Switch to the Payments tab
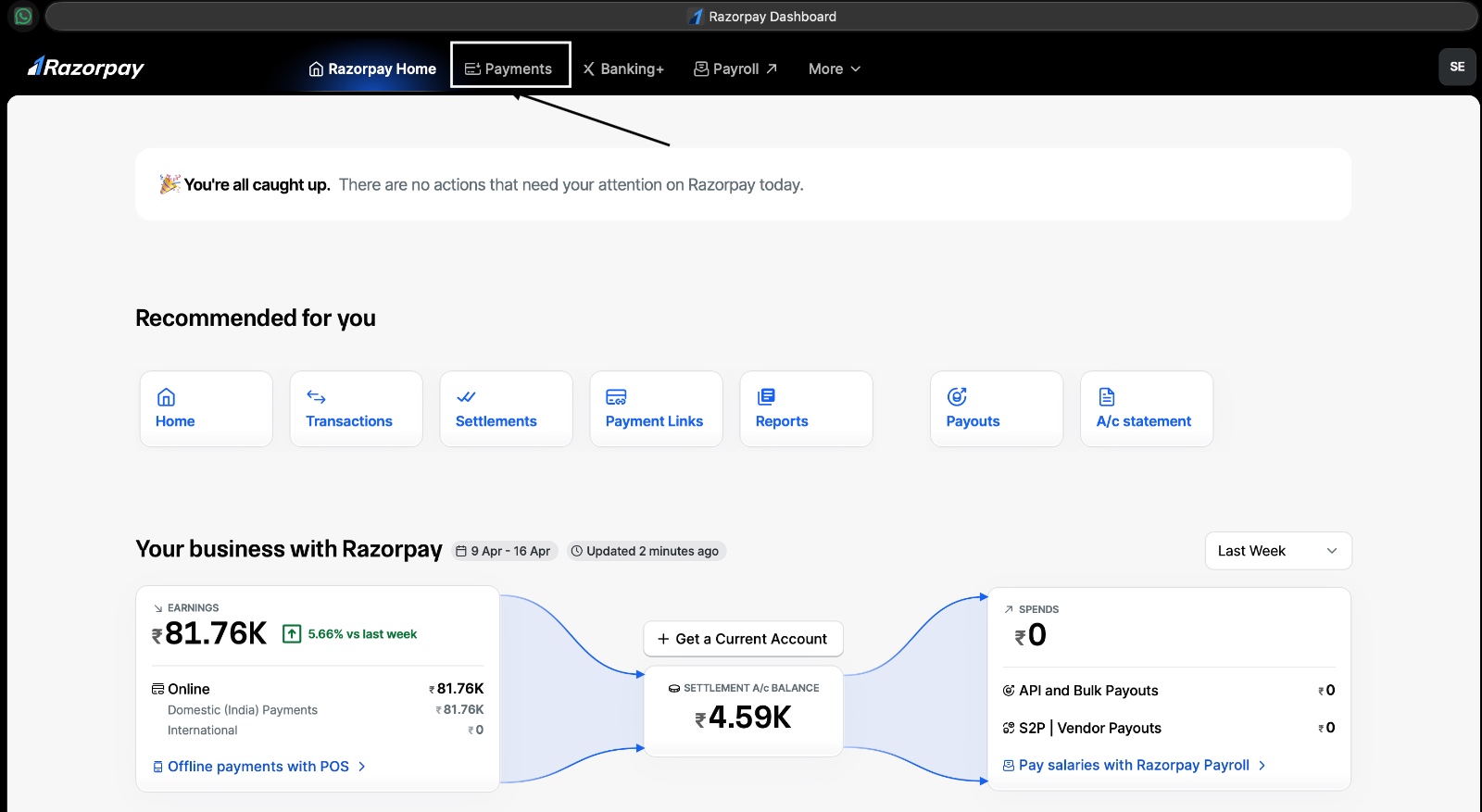 pos(509,69)
